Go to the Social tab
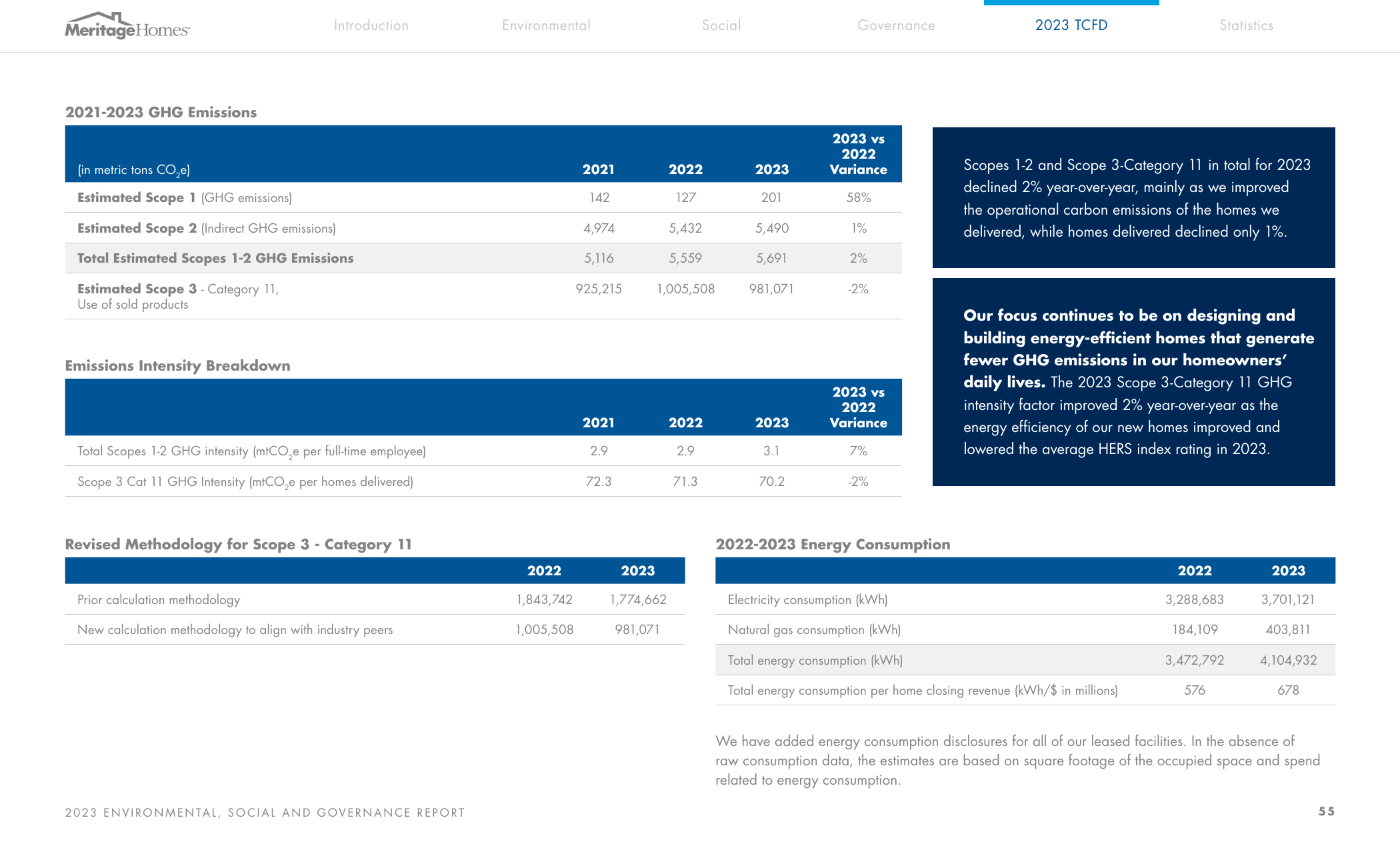 point(721,25)
